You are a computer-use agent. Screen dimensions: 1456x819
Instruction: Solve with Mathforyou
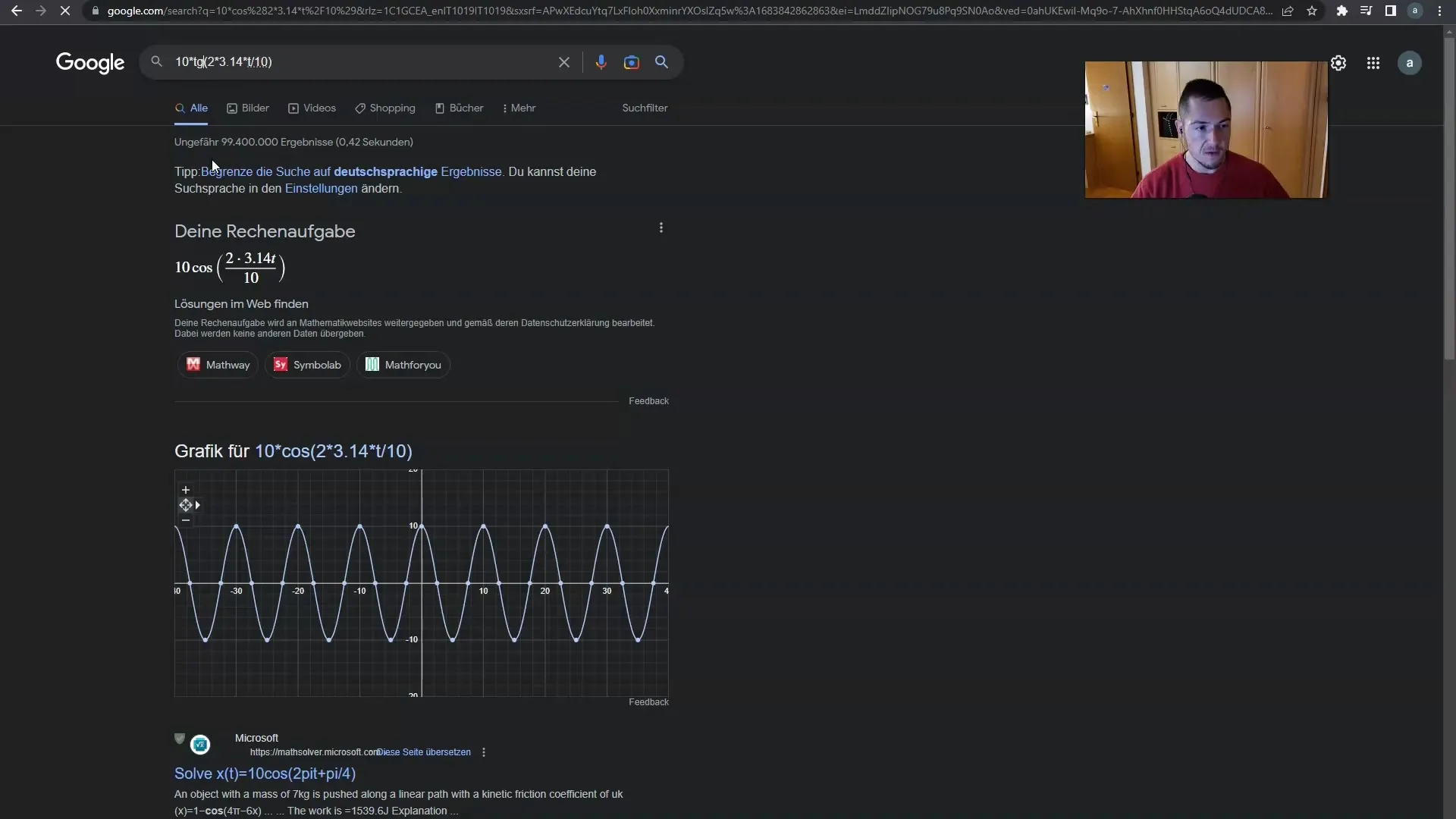point(403,365)
